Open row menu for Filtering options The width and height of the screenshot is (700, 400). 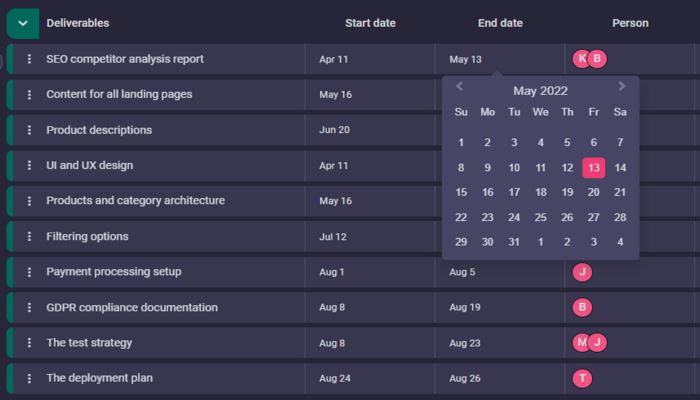pos(29,237)
